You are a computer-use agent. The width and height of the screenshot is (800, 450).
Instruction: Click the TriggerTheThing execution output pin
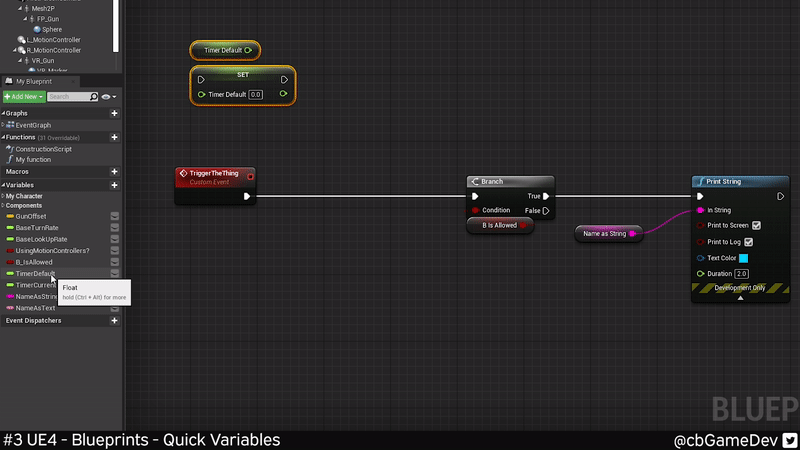247,196
